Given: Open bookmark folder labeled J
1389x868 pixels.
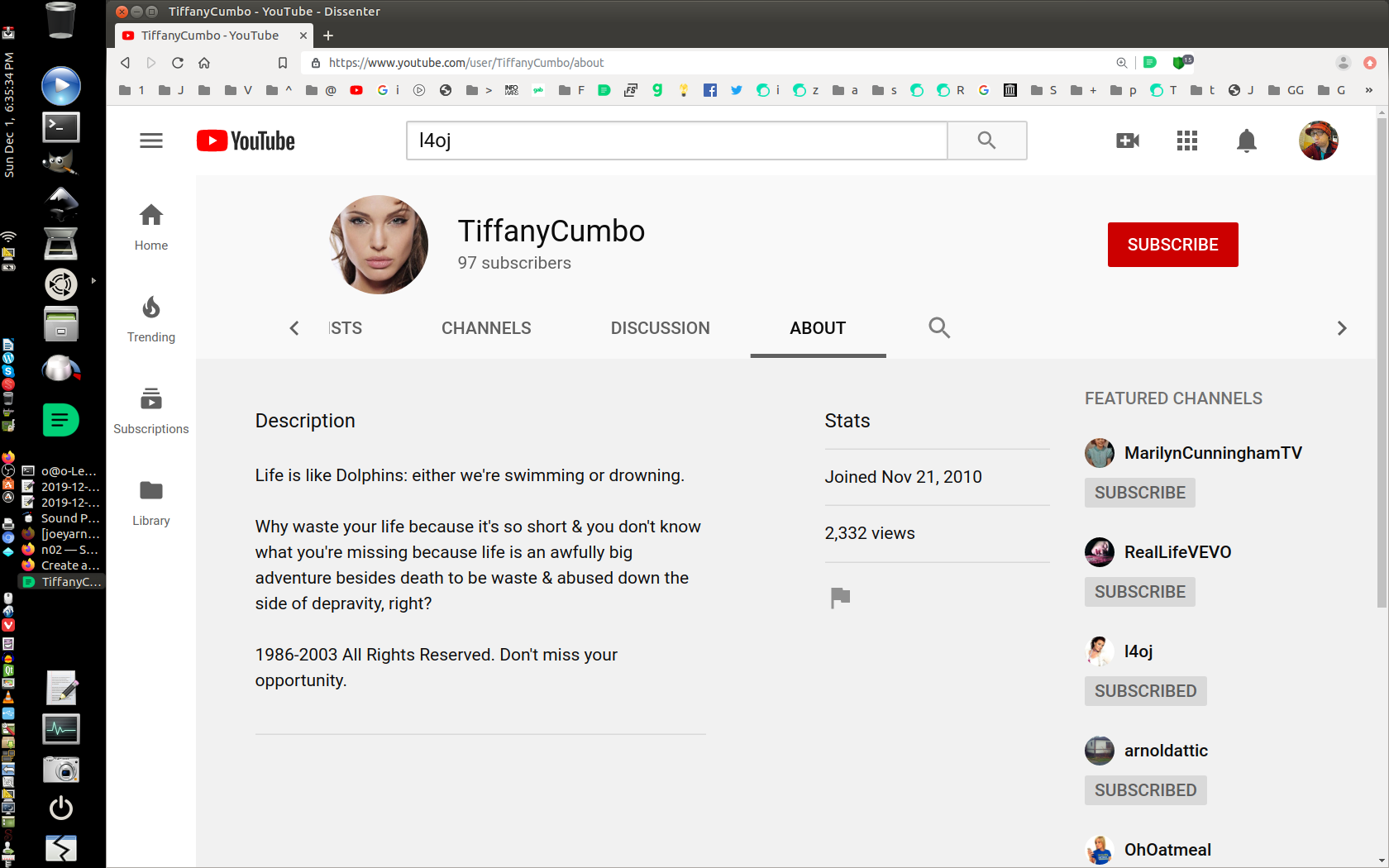Looking at the screenshot, I should pyautogui.click(x=171, y=90).
